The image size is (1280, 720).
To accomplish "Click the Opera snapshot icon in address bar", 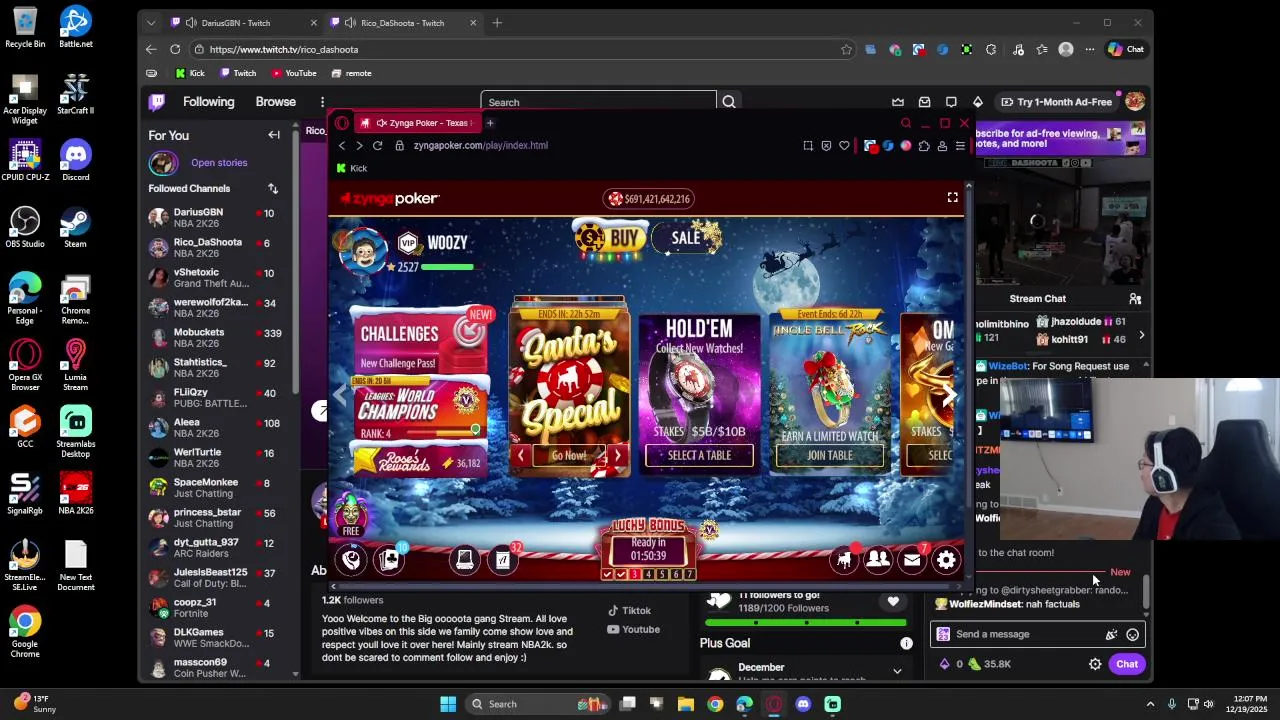I will [x=808, y=146].
